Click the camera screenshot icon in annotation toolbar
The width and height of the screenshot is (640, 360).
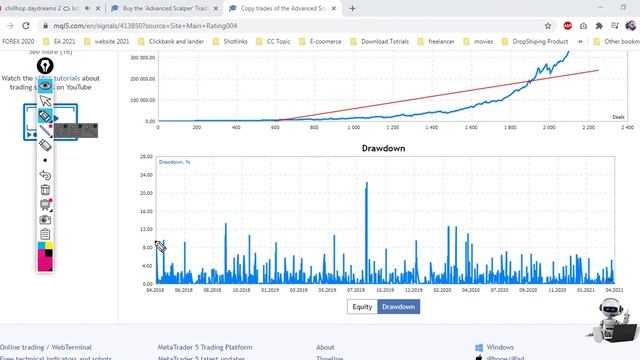click(45, 220)
